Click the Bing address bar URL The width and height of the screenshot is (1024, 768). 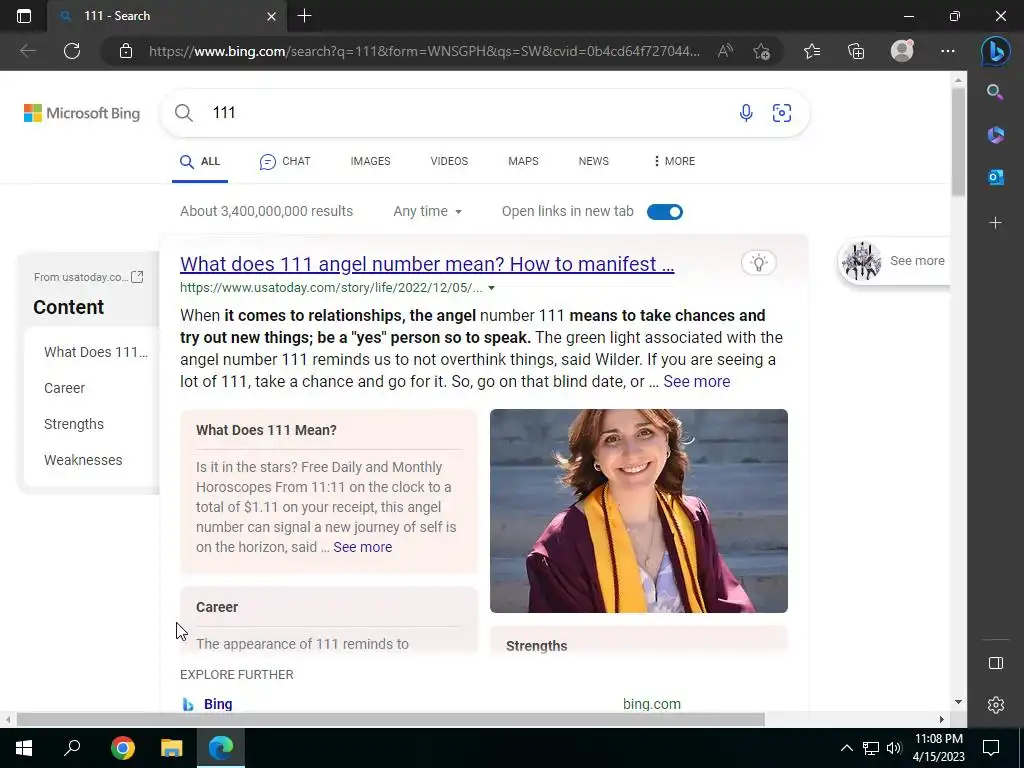[424, 51]
